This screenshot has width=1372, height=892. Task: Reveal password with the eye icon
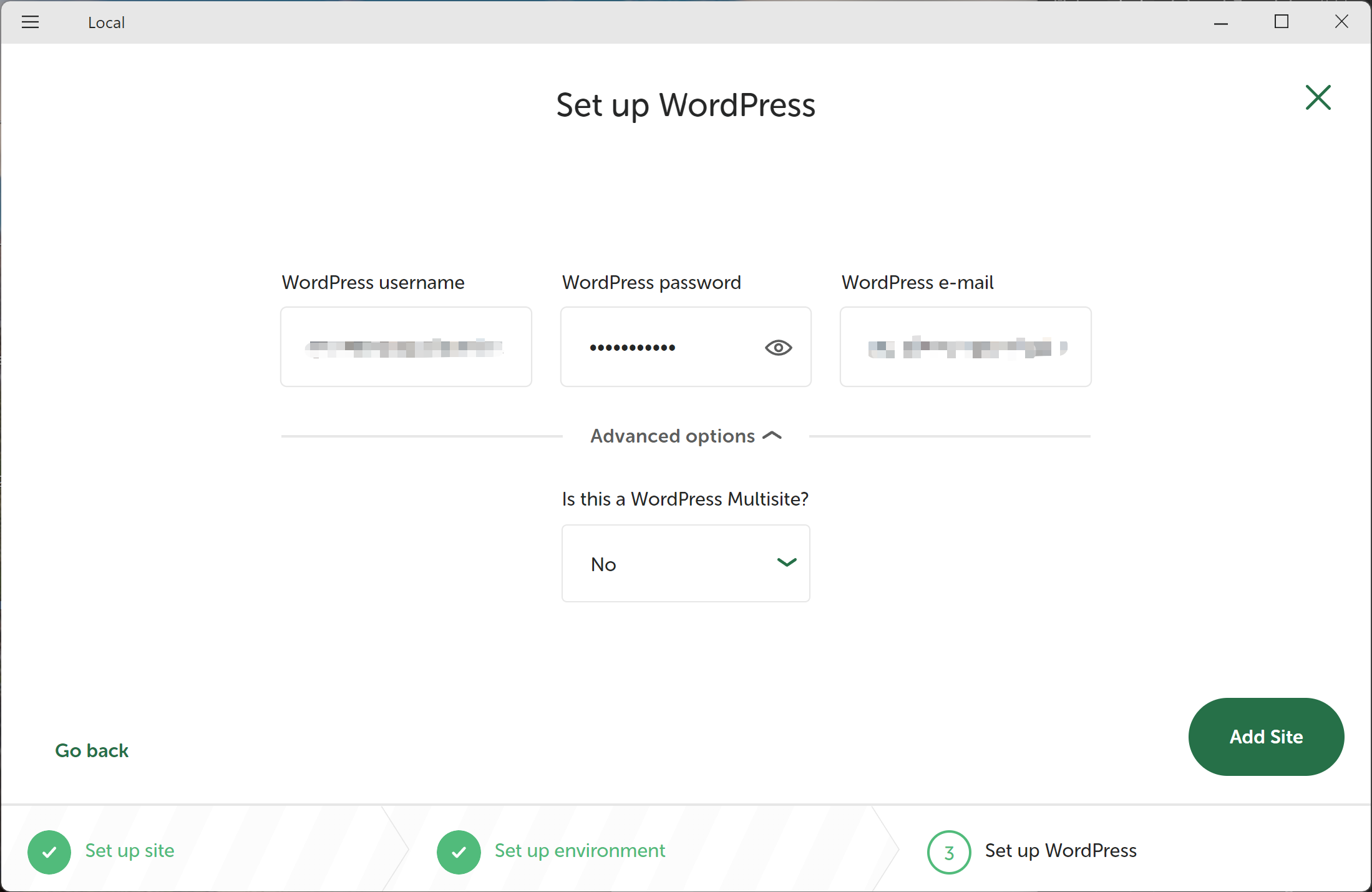[778, 348]
